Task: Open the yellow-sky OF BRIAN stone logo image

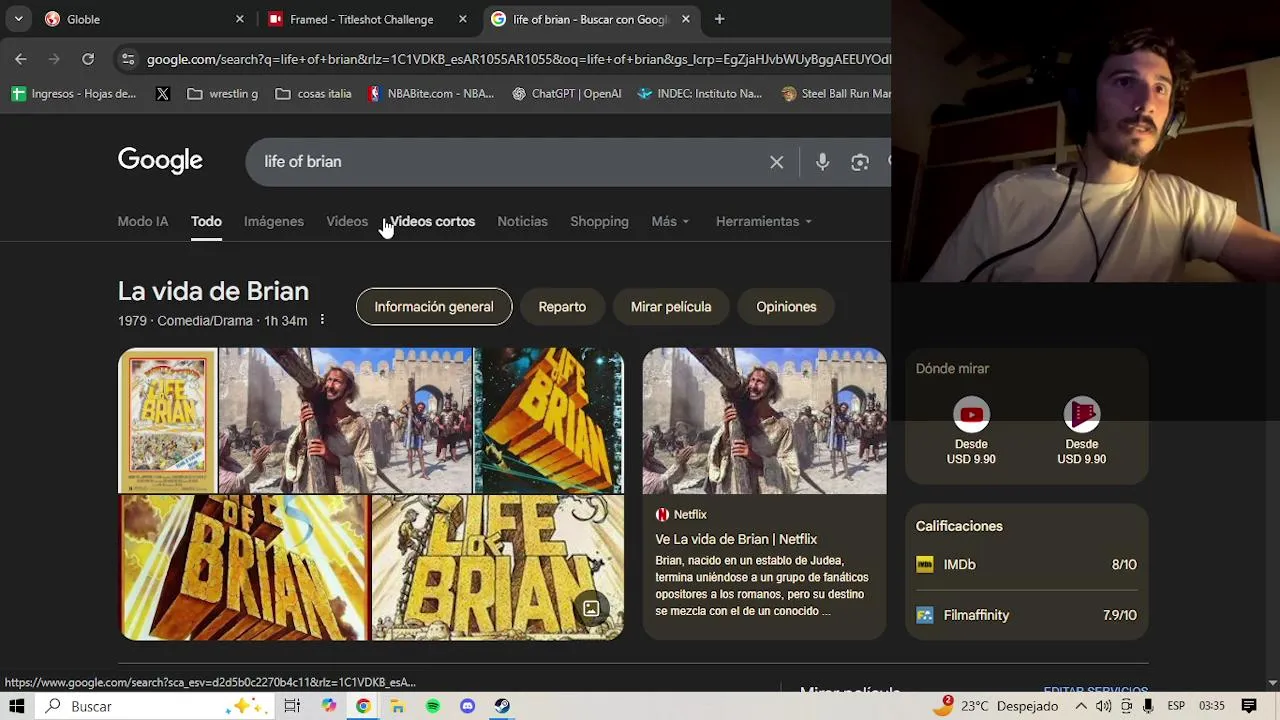Action: tap(244, 568)
